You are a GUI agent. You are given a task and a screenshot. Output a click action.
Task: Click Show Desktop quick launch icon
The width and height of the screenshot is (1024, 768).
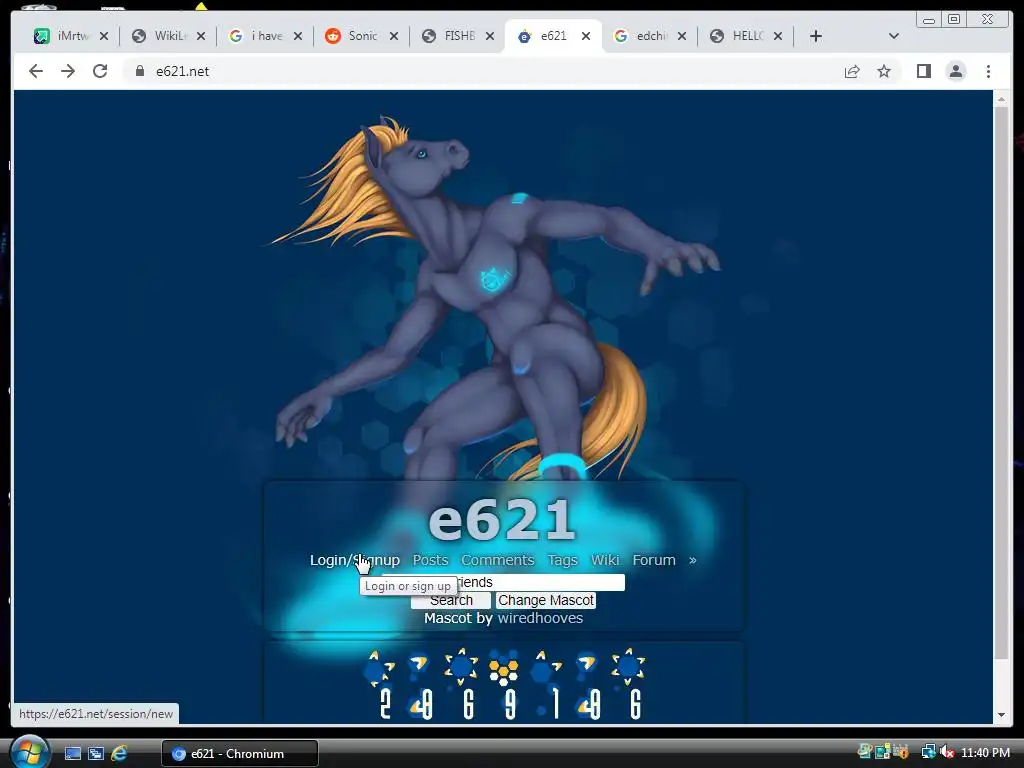point(72,754)
